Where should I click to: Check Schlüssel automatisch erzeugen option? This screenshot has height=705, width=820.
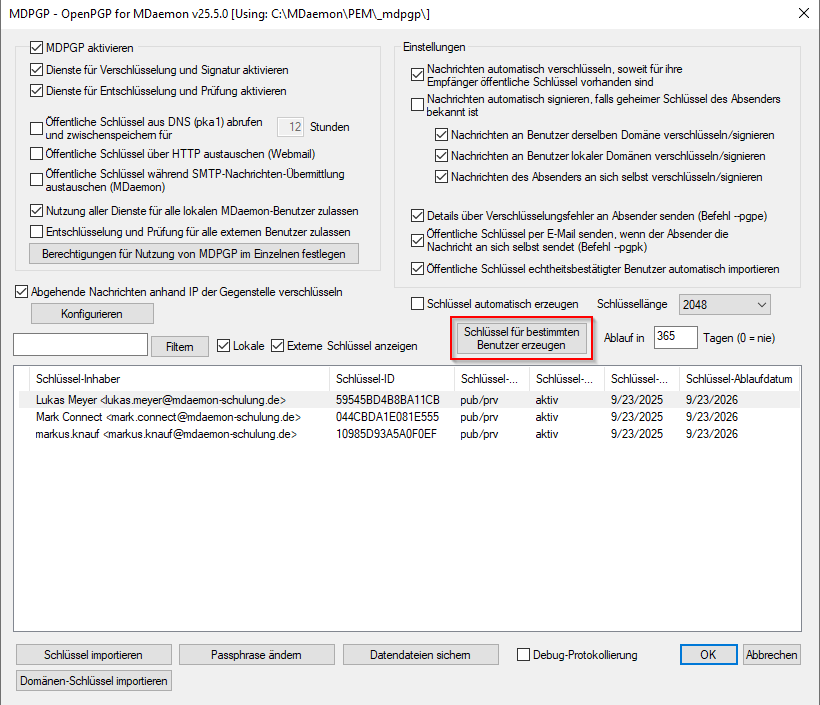tap(418, 304)
